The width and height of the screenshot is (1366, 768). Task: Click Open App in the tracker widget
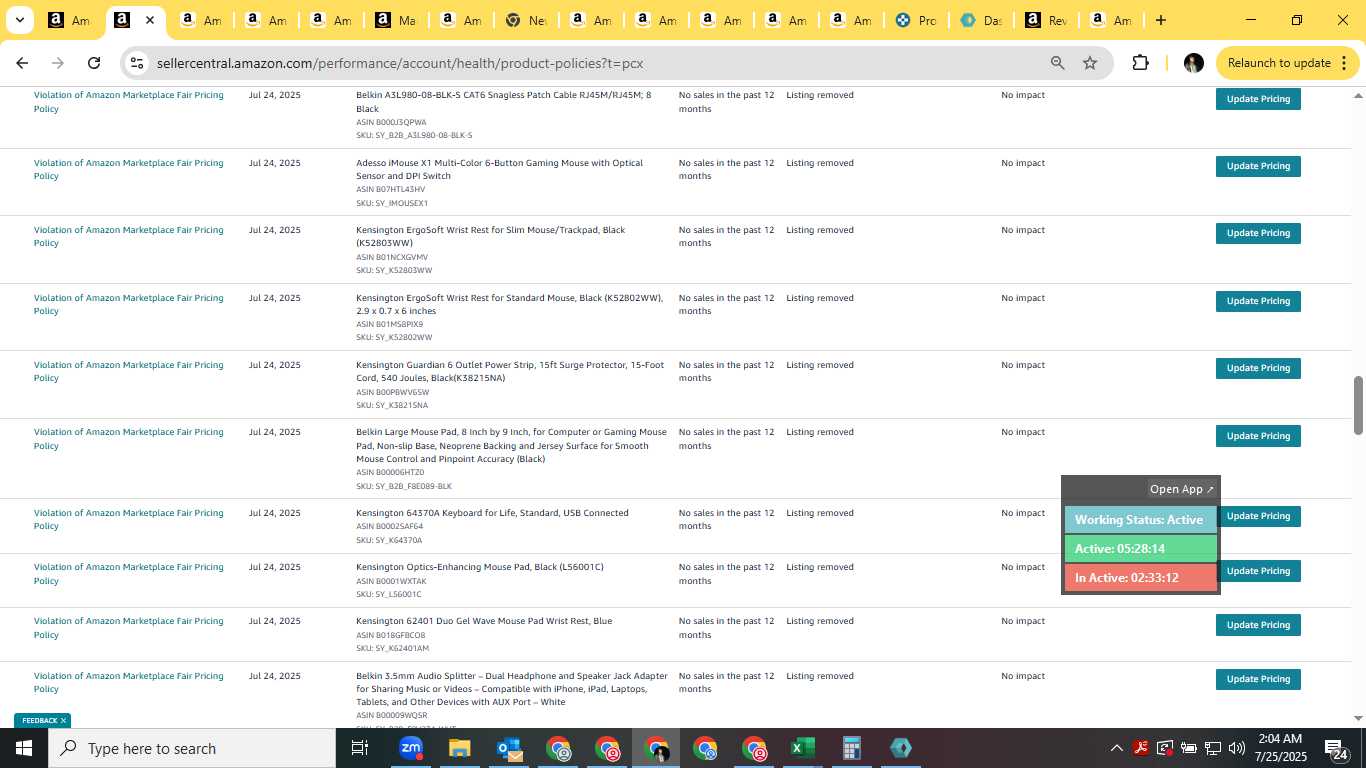[1181, 489]
